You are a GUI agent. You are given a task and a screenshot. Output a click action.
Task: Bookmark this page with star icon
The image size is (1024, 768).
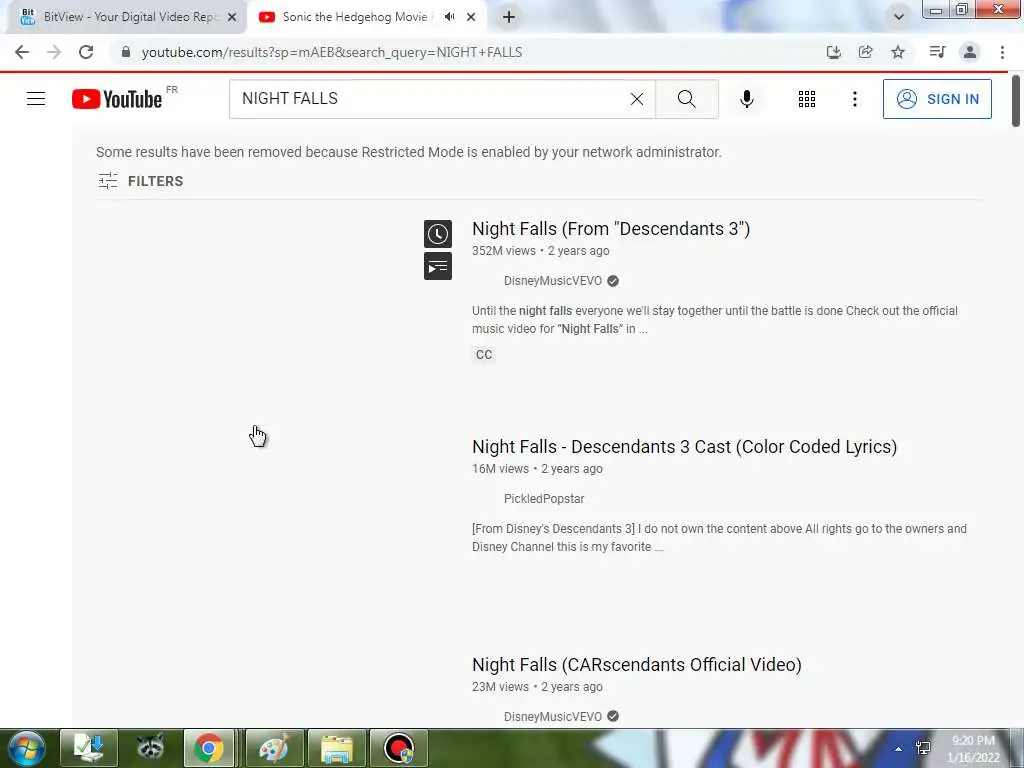pyautogui.click(x=899, y=52)
